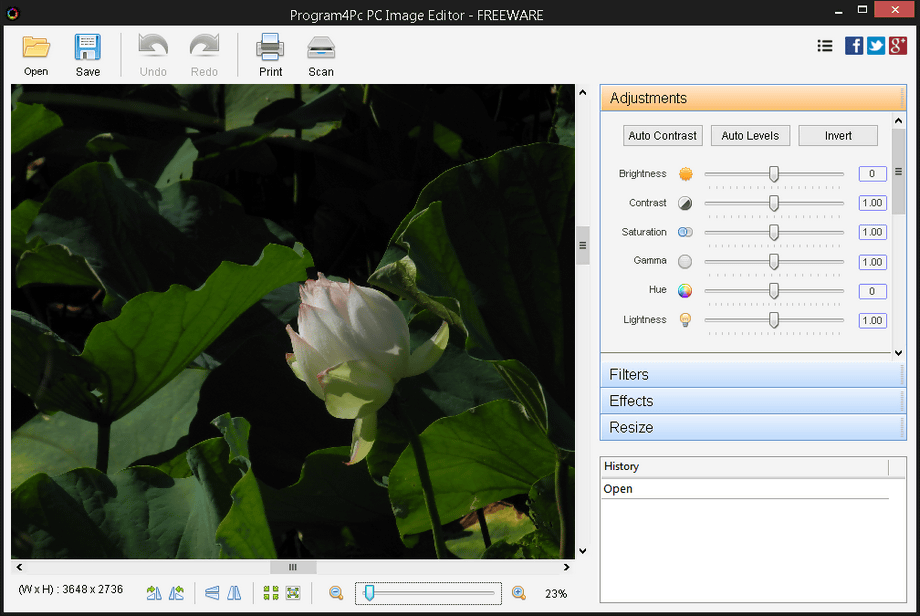Screen dimensions: 920x616
Task: Select the Open entry in History
Action: pyautogui.click(x=745, y=489)
